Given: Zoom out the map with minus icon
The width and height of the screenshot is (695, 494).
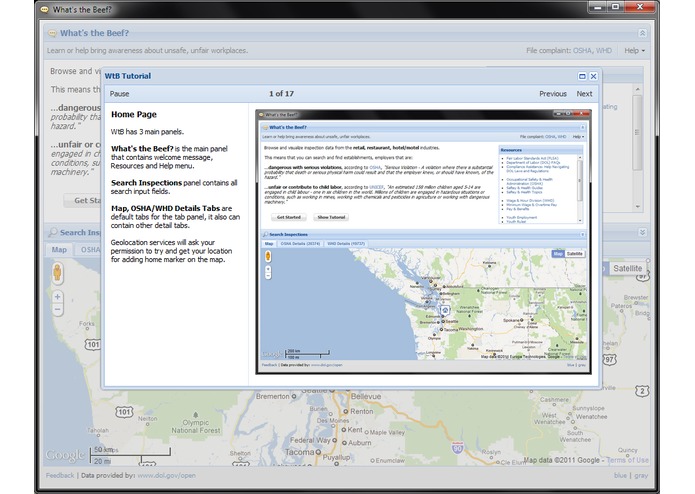Looking at the screenshot, I should pyautogui.click(x=58, y=309).
